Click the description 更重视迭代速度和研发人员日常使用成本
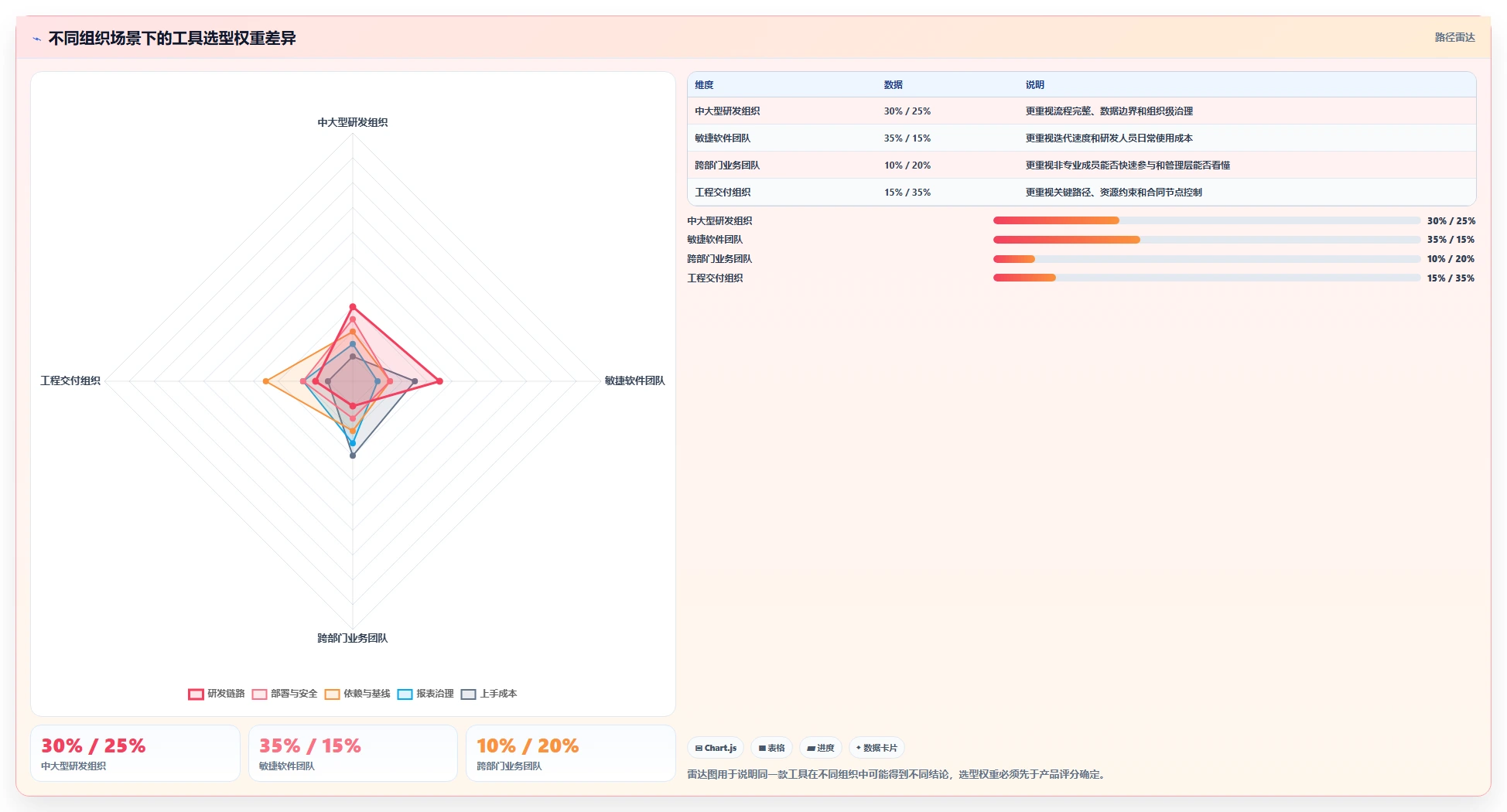This screenshot has width=1507, height=812. (x=1109, y=138)
